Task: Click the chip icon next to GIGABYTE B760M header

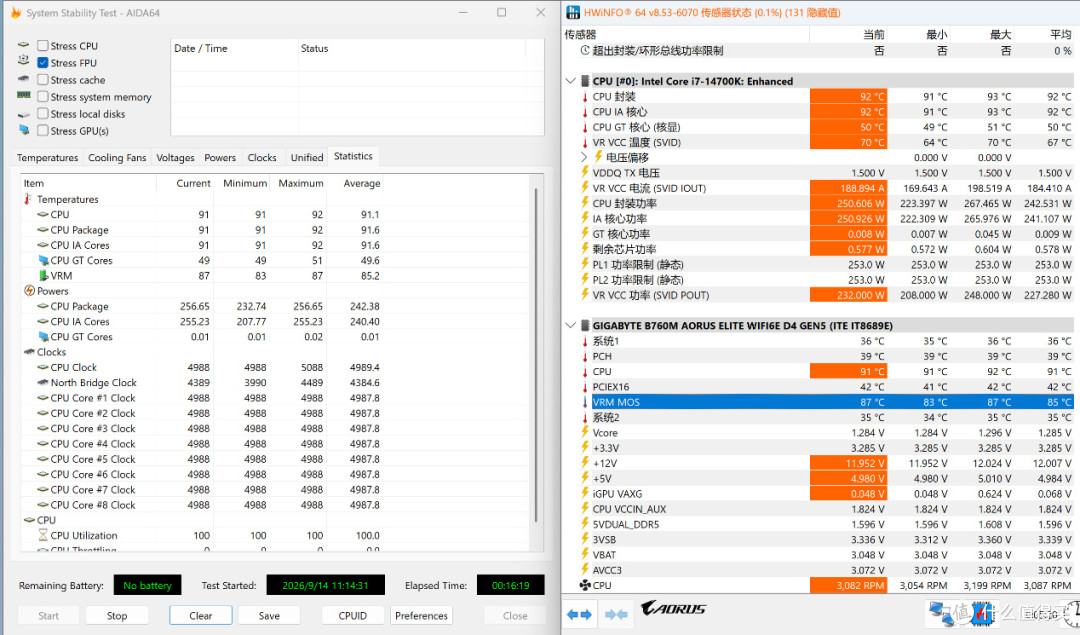Action: tap(585, 325)
